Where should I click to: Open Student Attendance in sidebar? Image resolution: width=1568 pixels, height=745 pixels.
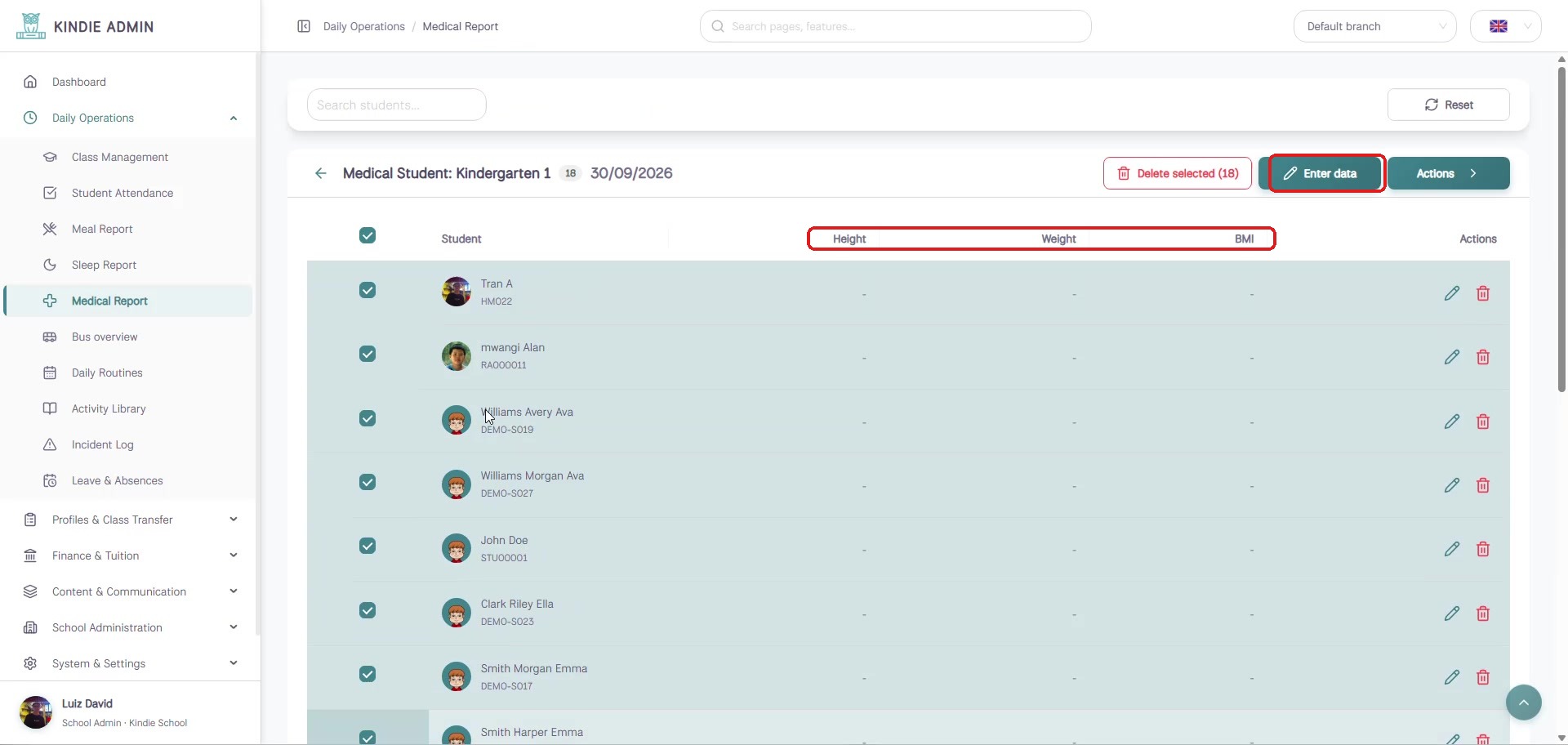tap(129, 193)
